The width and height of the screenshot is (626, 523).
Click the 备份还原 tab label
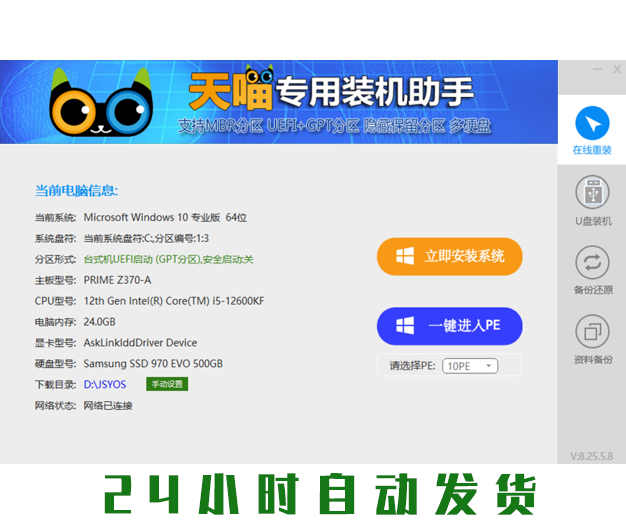pyautogui.click(x=593, y=290)
